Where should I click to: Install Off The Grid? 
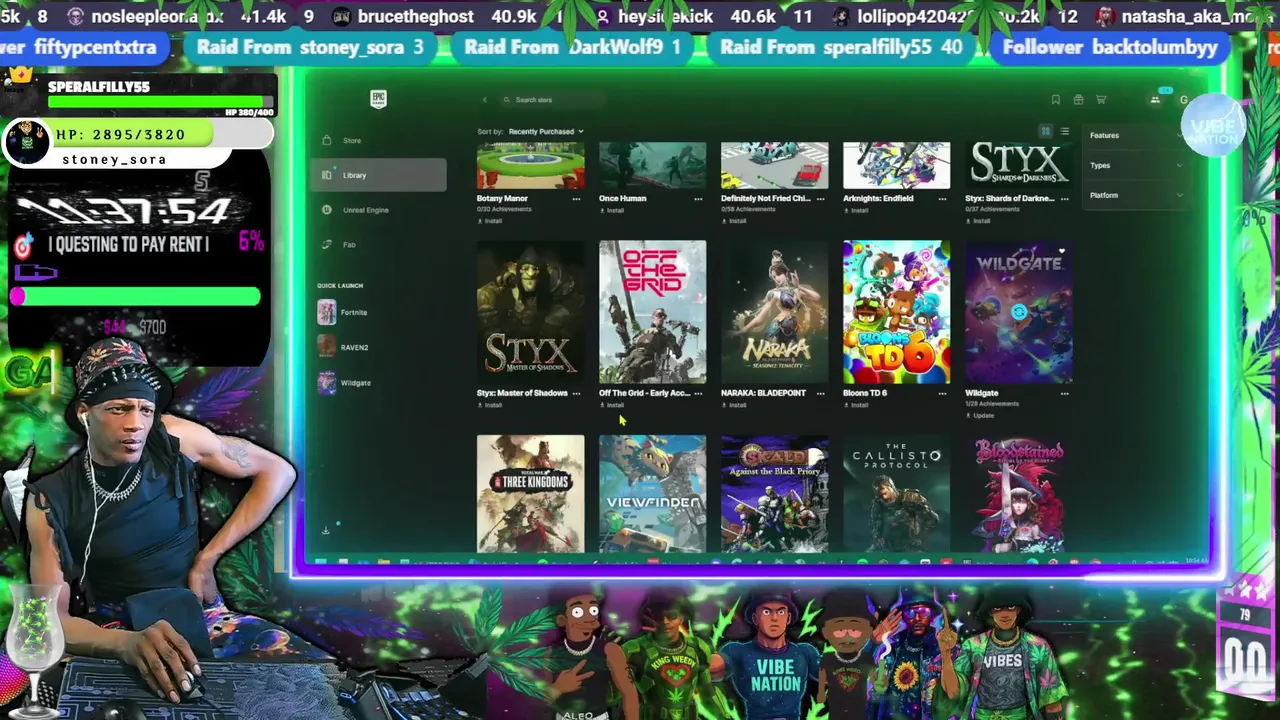(x=610, y=406)
